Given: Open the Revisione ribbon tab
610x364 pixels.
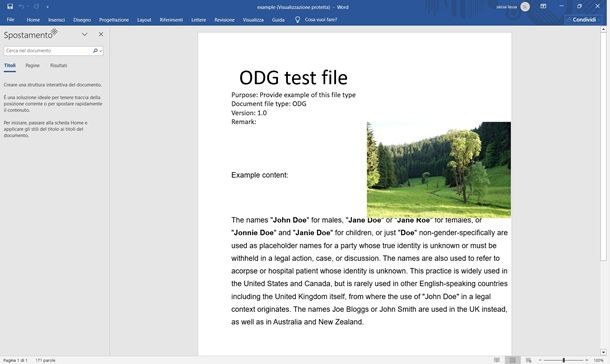Looking at the screenshot, I should (x=224, y=20).
